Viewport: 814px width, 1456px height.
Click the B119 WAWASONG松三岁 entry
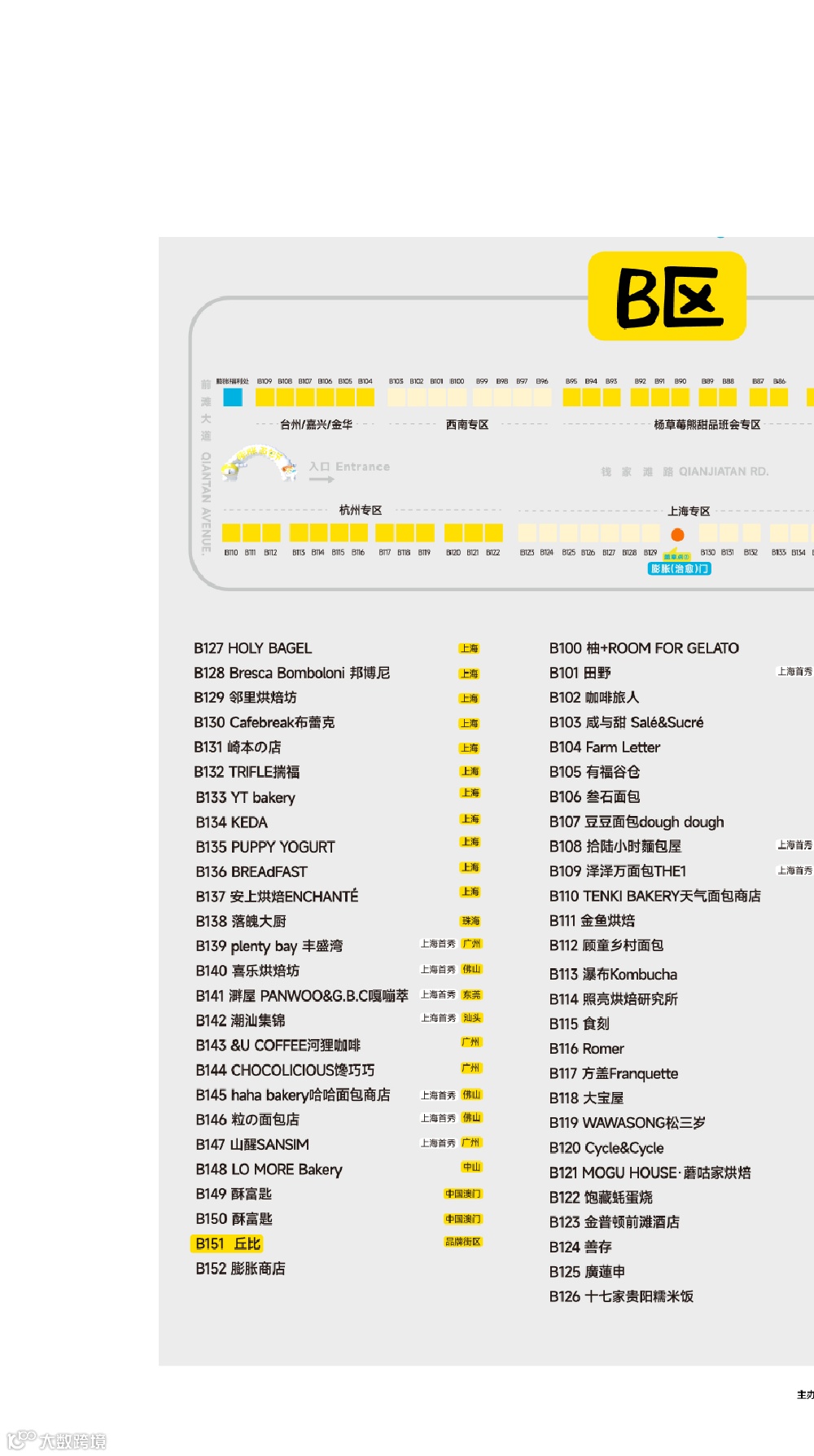tap(628, 1123)
